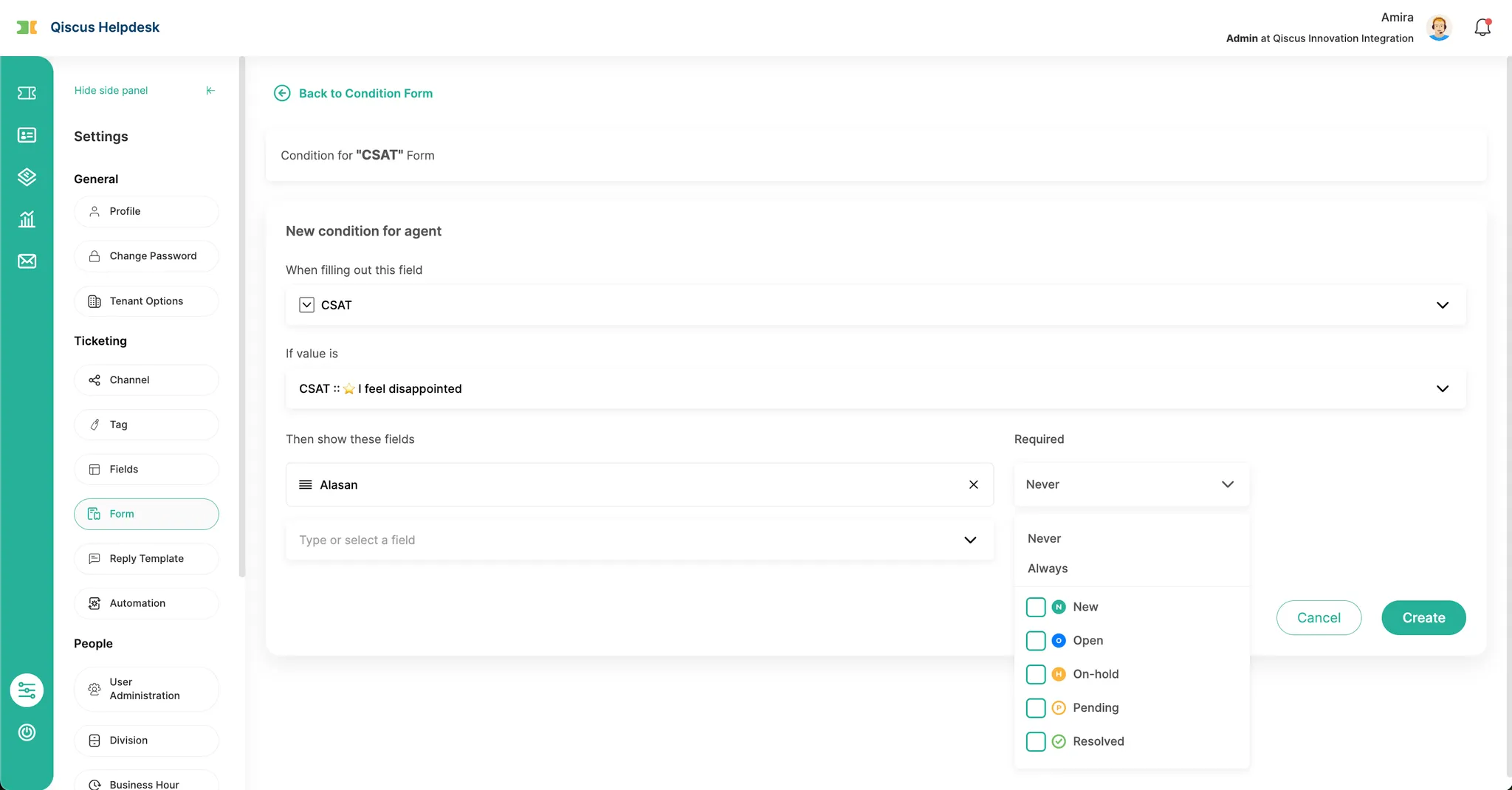The height and width of the screenshot is (790, 1512).
Task: Click the Create button
Action: pyautogui.click(x=1423, y=618)
